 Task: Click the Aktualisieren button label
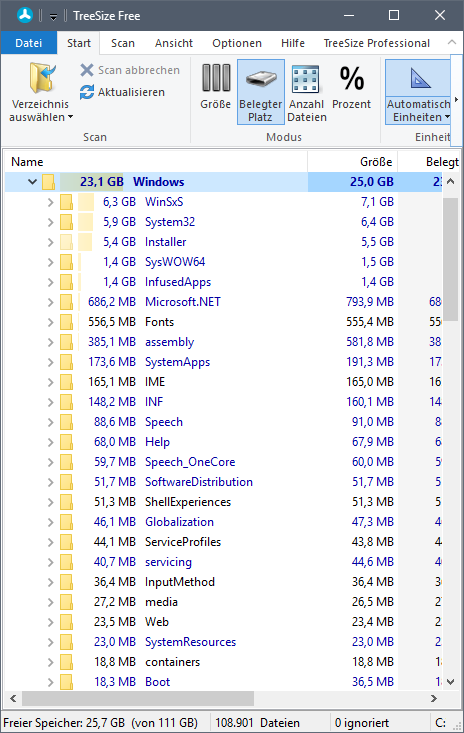(x=131, y=92)
